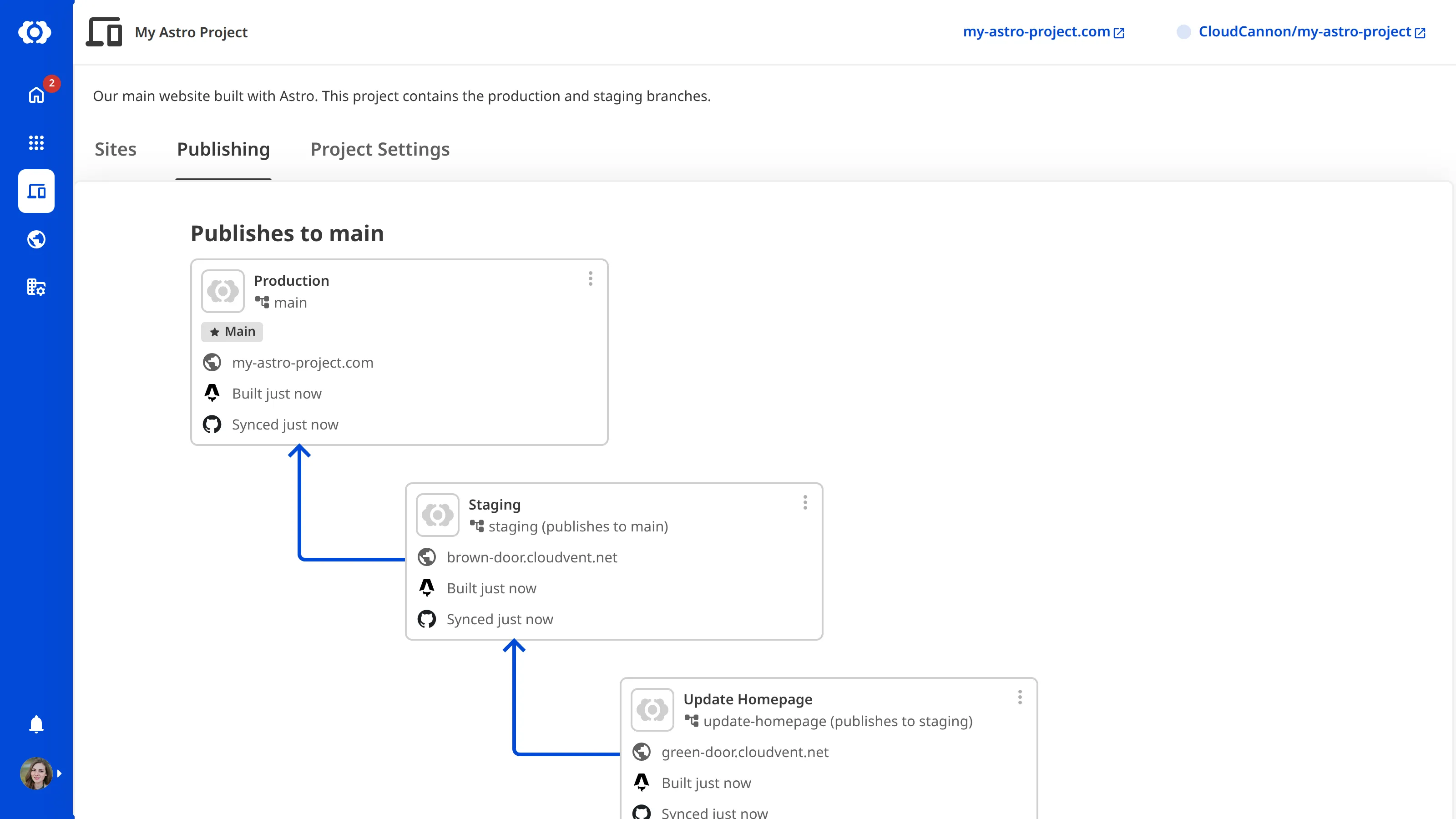
Task: Open the Production card options menu
Action: (x=590, y=278)
